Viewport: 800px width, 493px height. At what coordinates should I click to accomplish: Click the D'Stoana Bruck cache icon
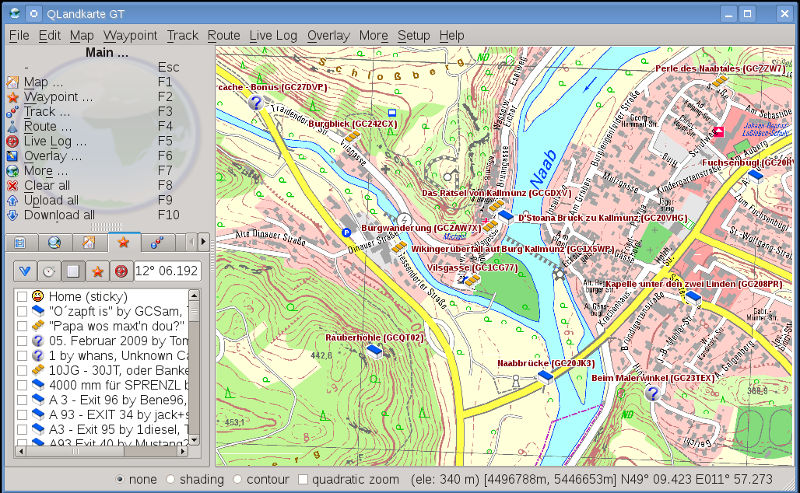[506, 216]
